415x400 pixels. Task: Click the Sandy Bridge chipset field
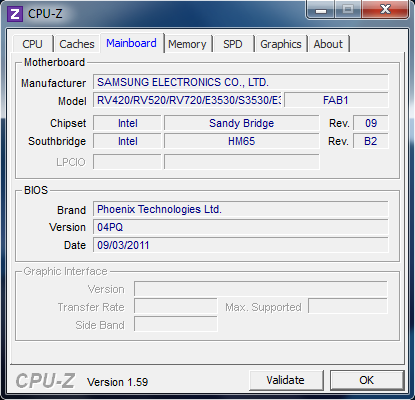242,123
